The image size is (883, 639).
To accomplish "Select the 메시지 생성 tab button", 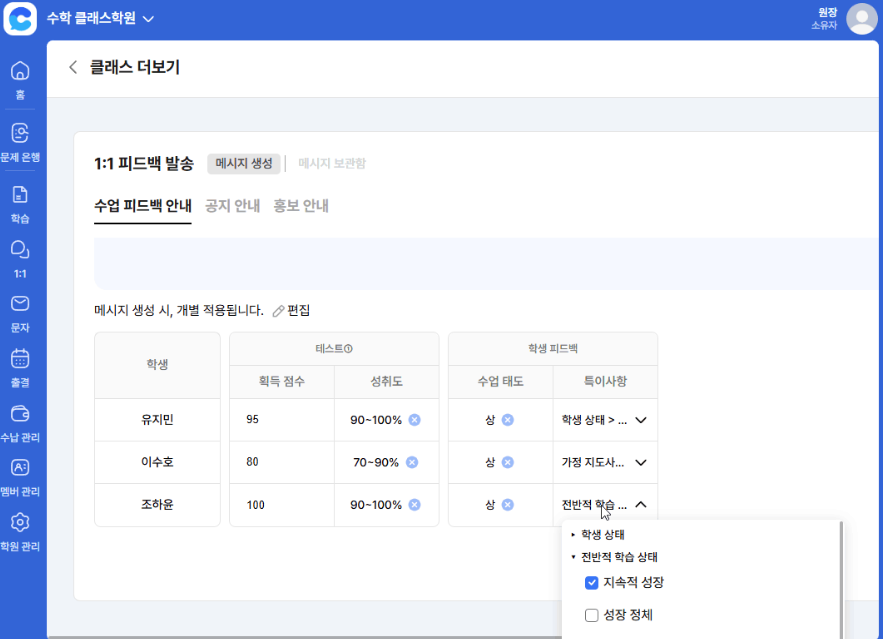I will (244, 163).
